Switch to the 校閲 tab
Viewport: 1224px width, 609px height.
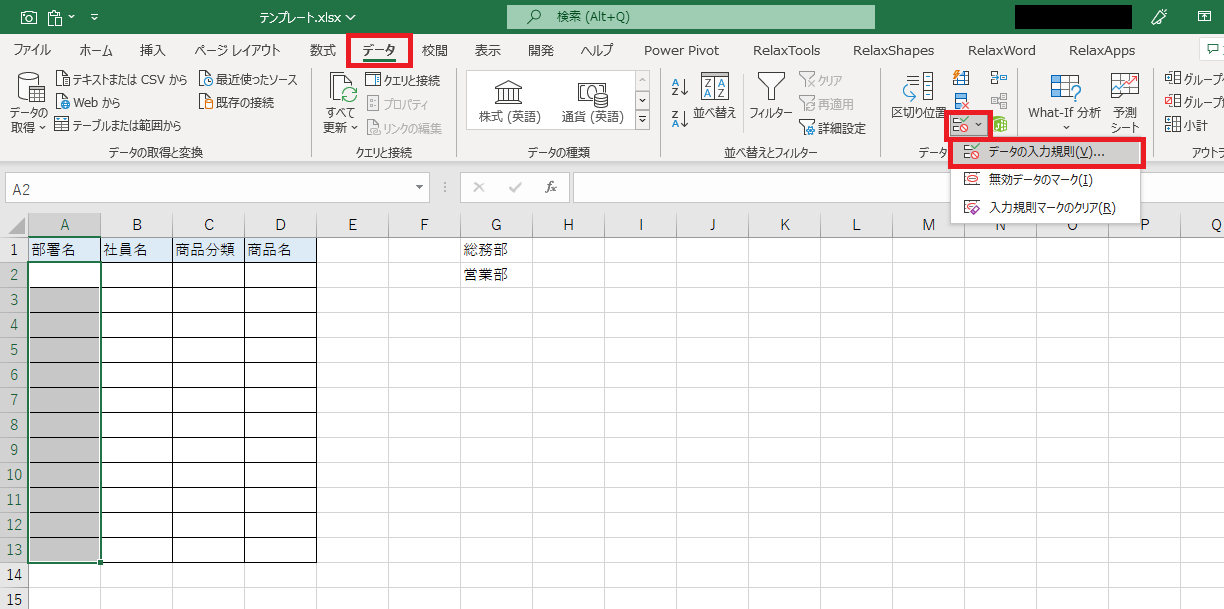[435, 50]
